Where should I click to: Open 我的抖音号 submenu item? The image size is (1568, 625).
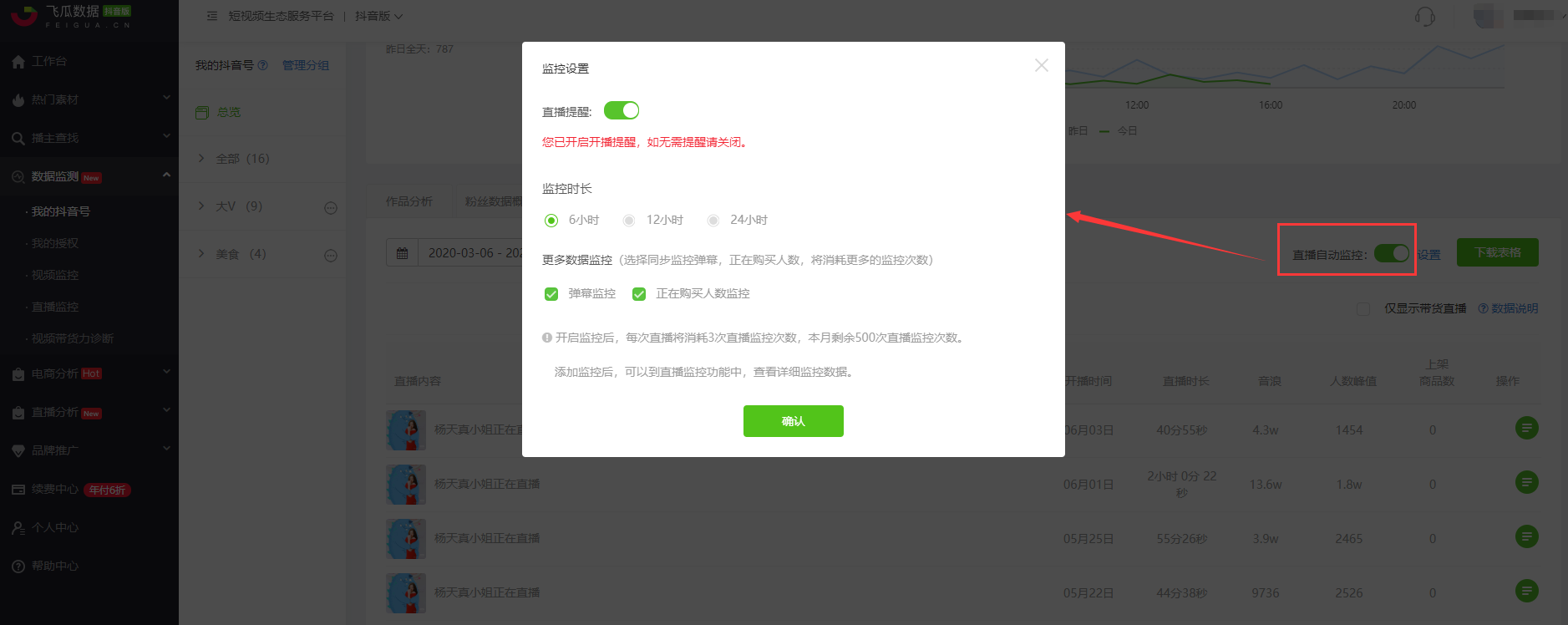point(61,212)
